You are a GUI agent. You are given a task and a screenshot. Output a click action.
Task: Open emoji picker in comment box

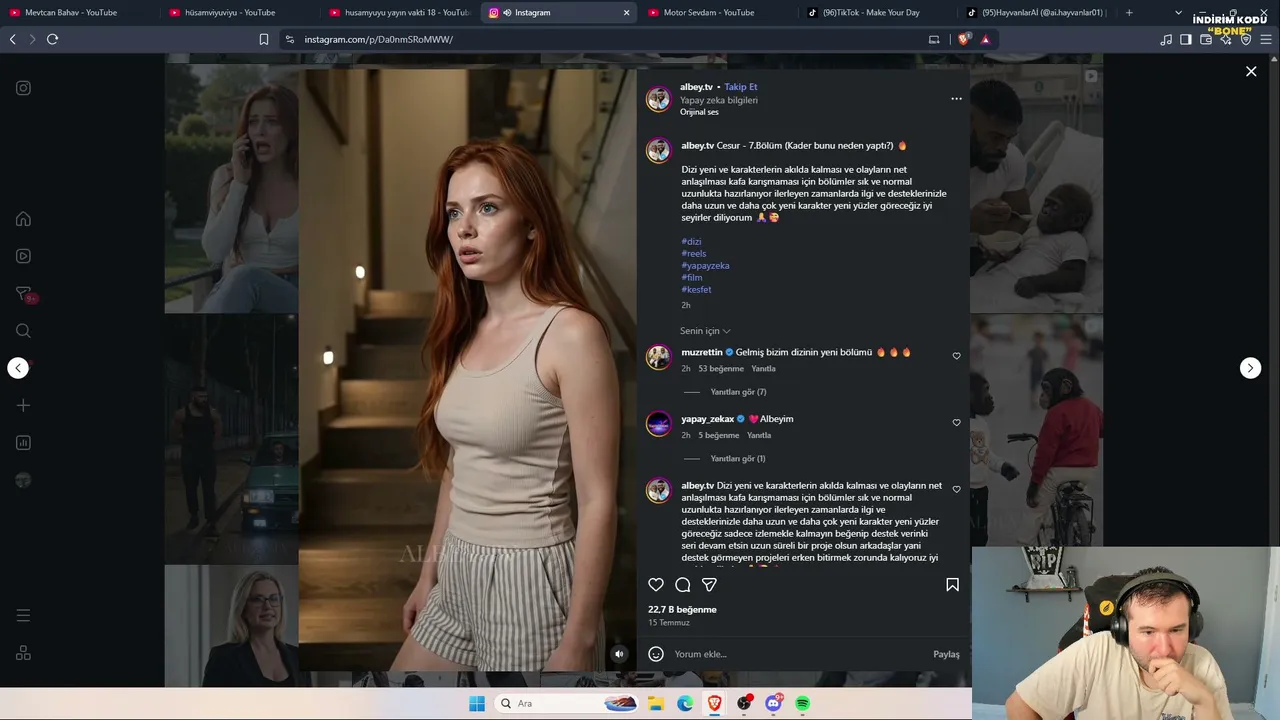tap(656, 654)
